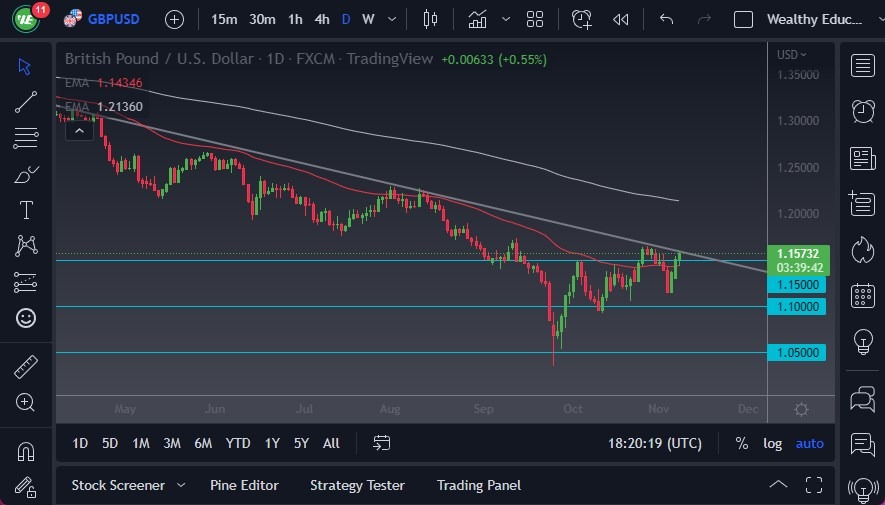The height and width of the screenshot is (505, 885).
Task: Select the measure ruler tool
Action: pyautogui.click(x=26, y=367)
